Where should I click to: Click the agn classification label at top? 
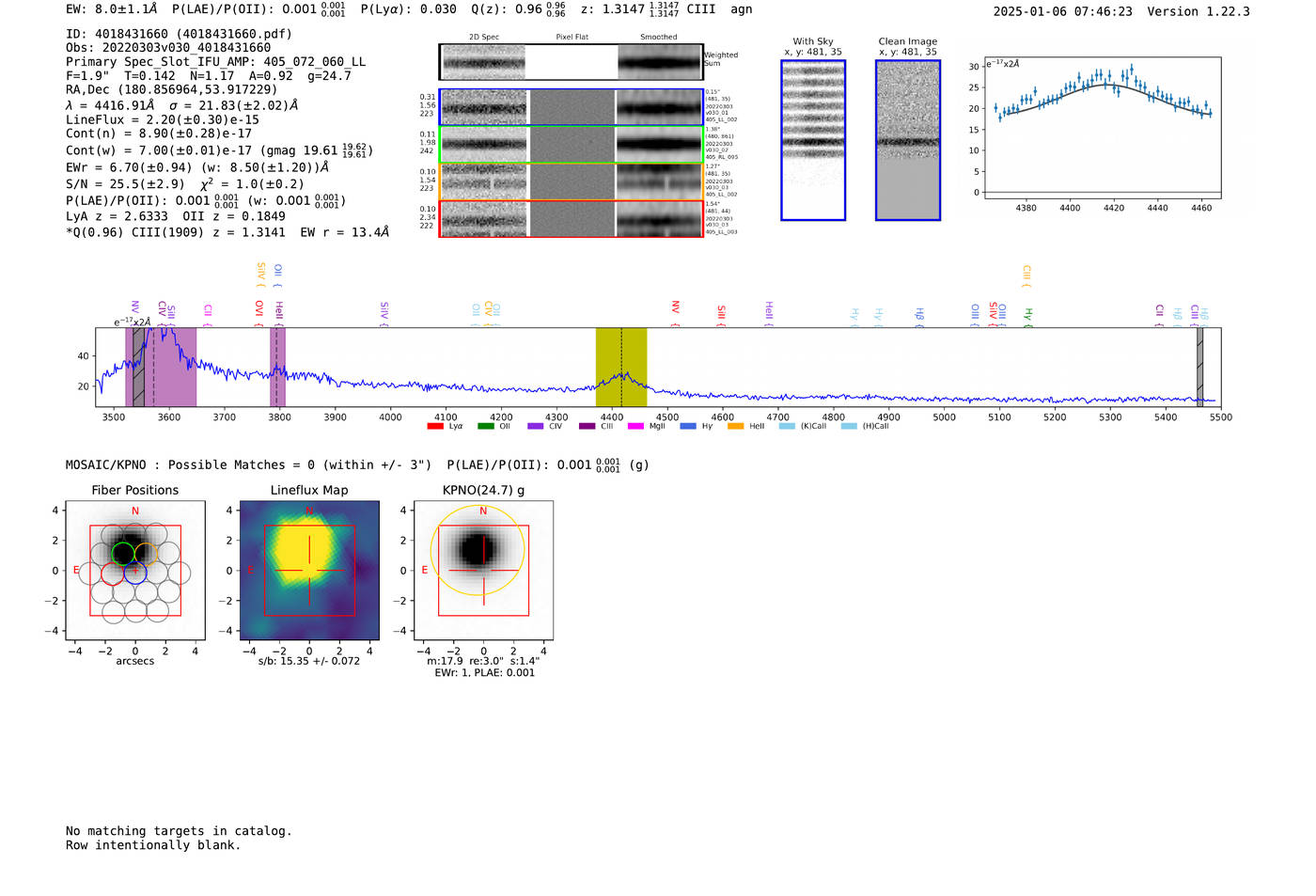tap(742, 9)
